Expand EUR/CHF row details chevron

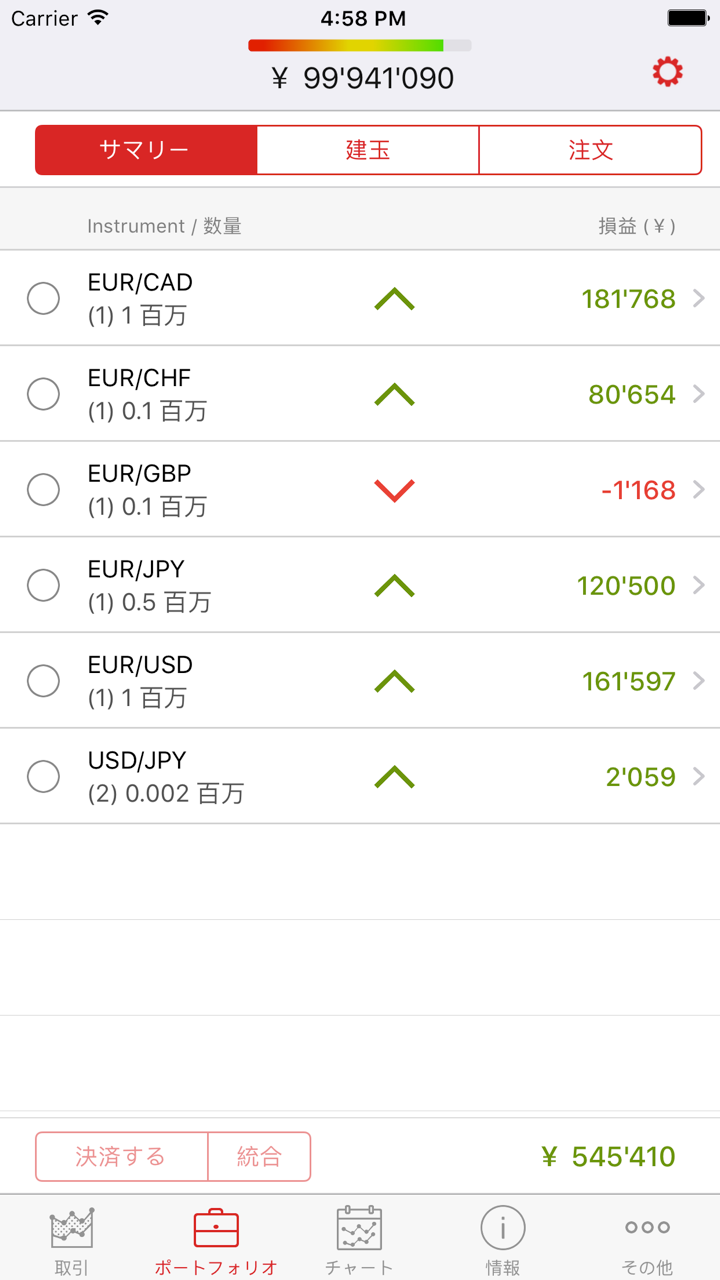click(698, 394)
